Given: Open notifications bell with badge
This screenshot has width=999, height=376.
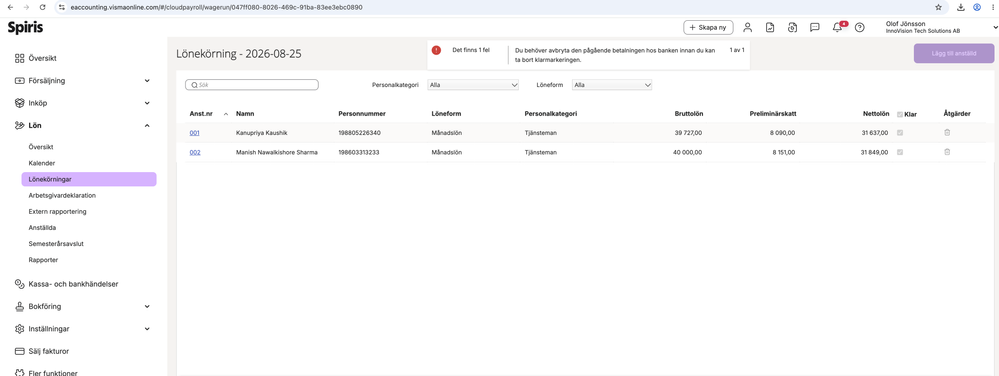Looking at the screenshot, I should [x=838, y=27].
